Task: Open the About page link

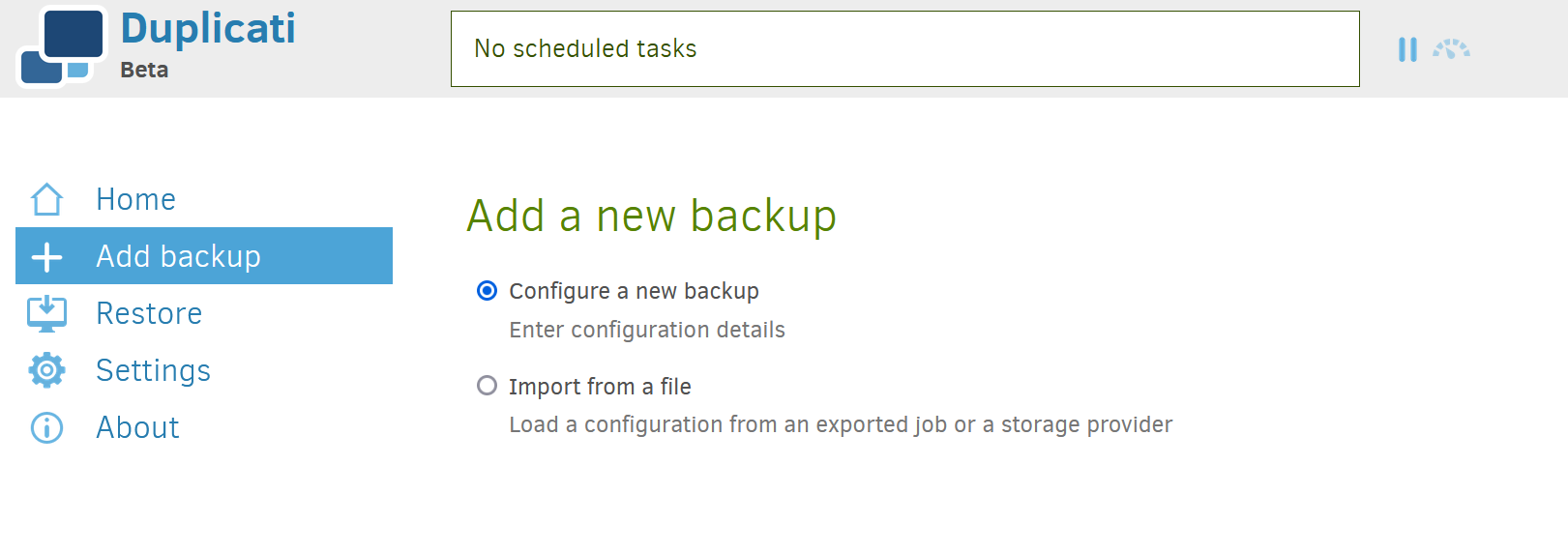Action: 137,427
